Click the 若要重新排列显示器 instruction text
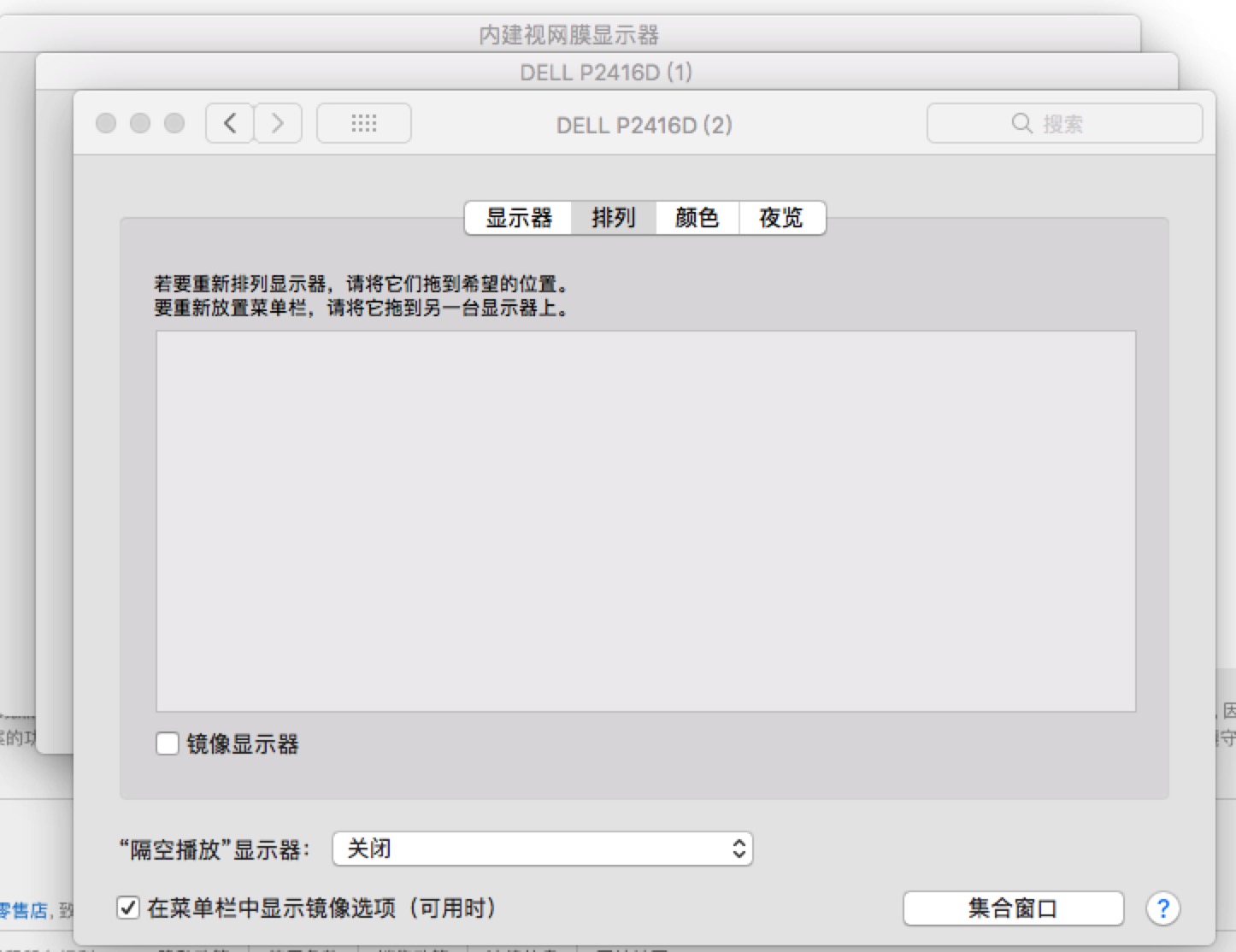Screen dimensions: 1236x952 tap(362, 284)
